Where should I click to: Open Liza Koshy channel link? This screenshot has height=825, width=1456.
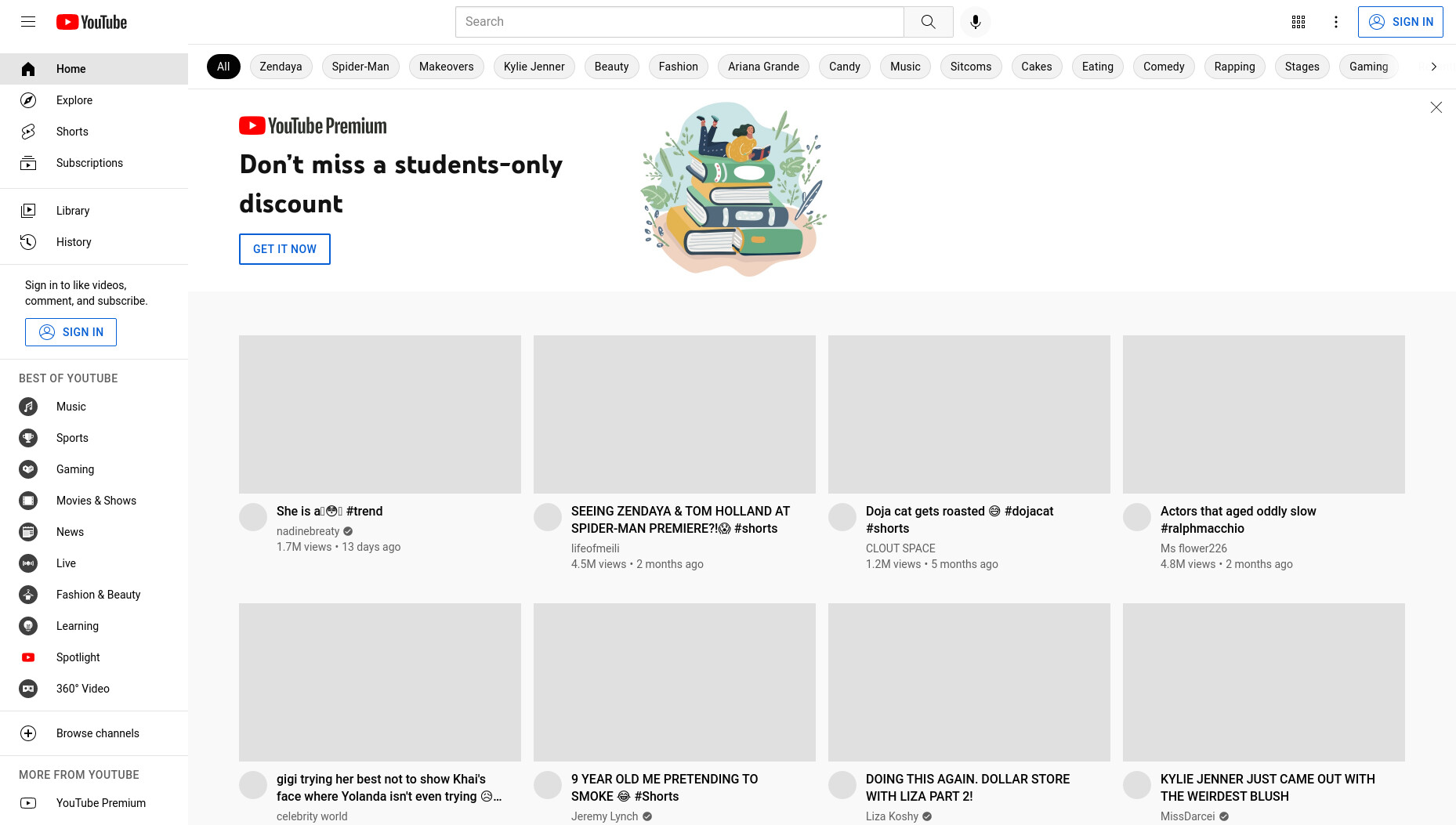[892, 816]
